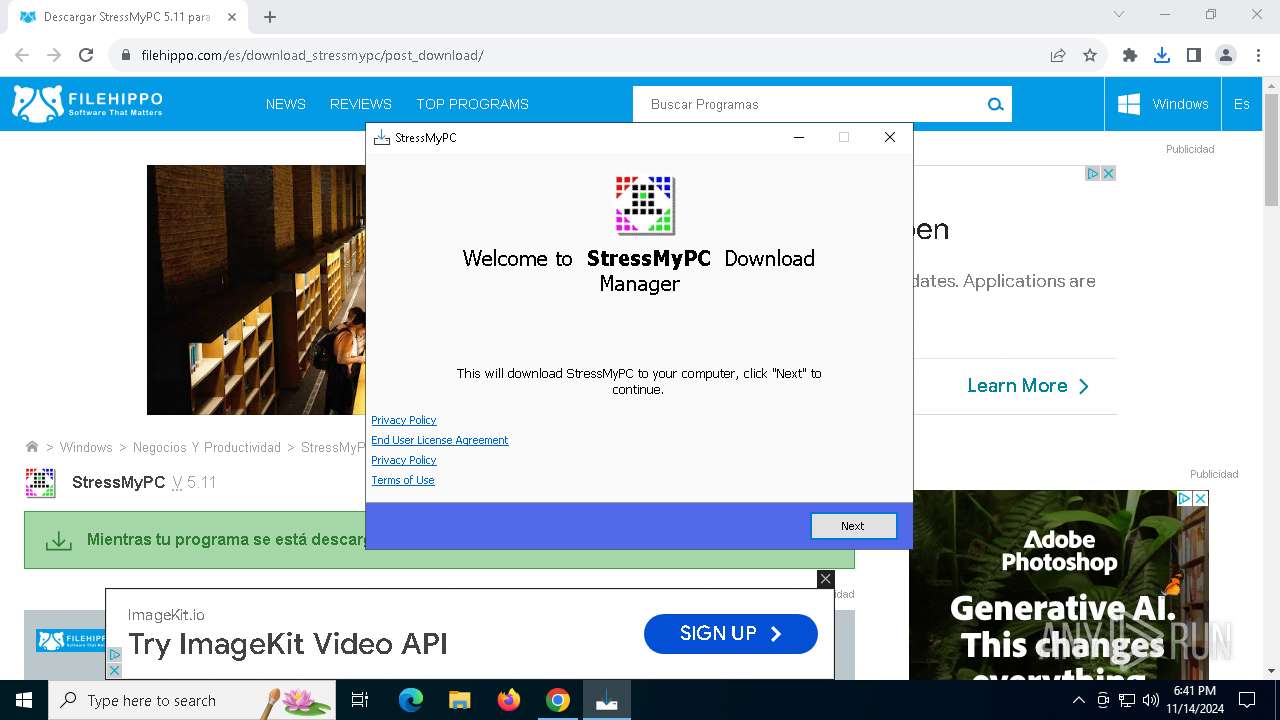Viewport: 1280px width, 720px height.
Task: Open StressMyPC downloader taskbar icon
Action: [x=607, y=700]
